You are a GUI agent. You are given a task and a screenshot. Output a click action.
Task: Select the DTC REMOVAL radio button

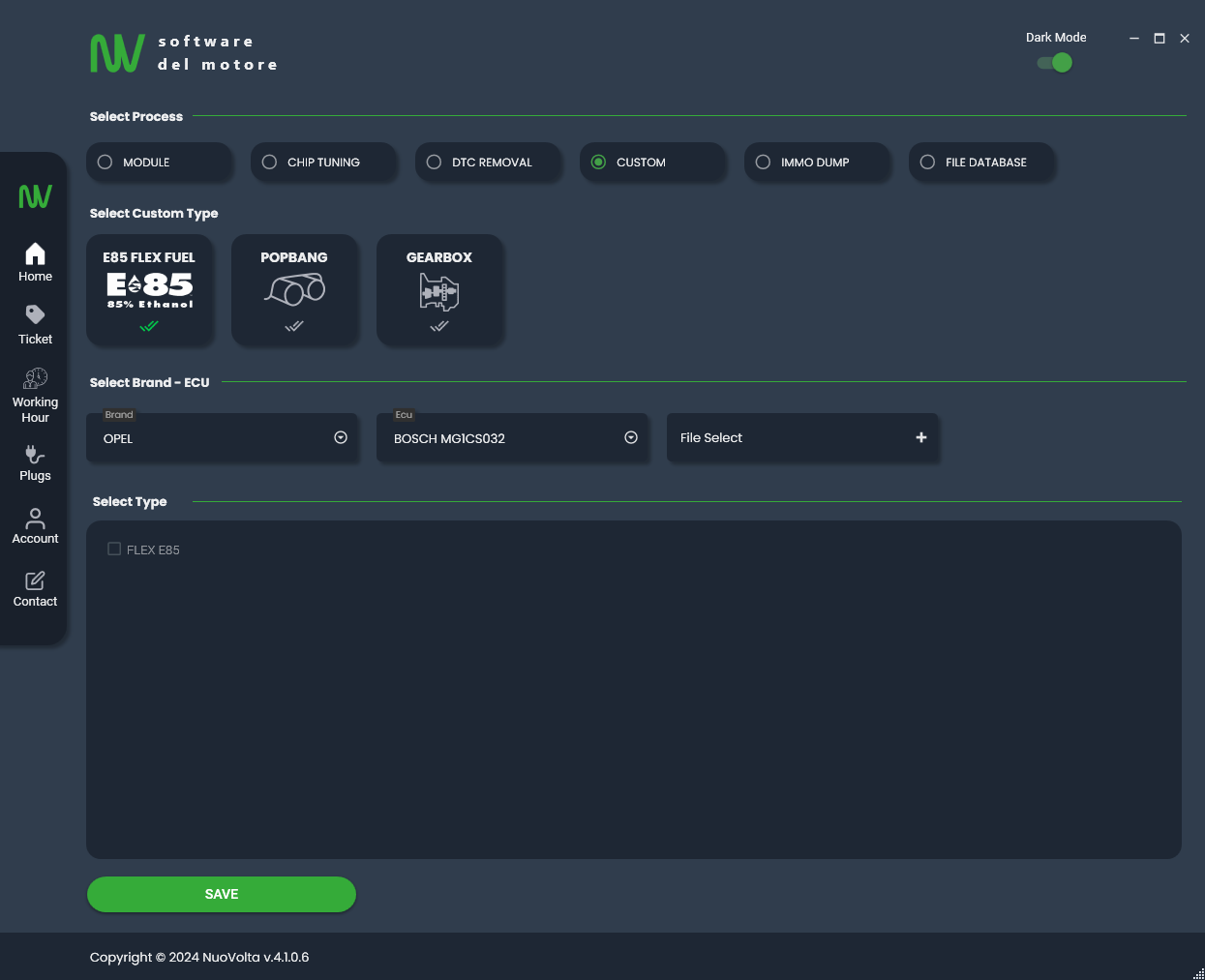point(435,163)
